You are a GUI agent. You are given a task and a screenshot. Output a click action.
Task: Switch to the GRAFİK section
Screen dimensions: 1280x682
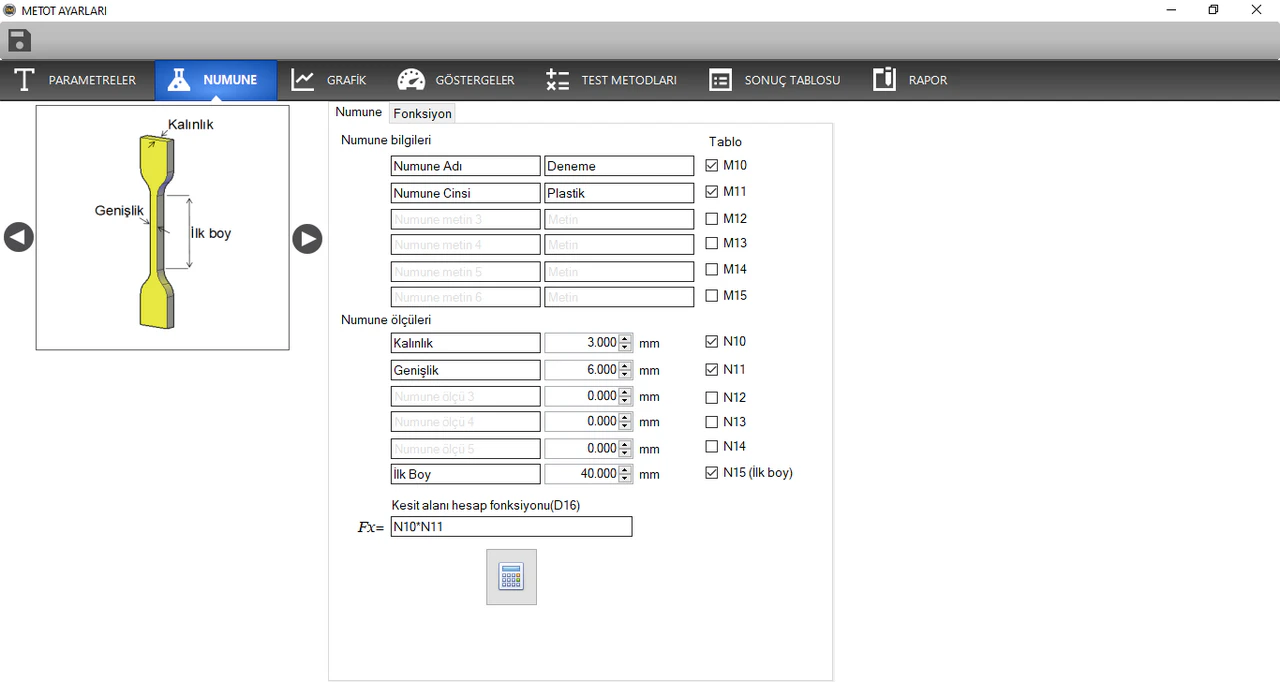(329, 80)
